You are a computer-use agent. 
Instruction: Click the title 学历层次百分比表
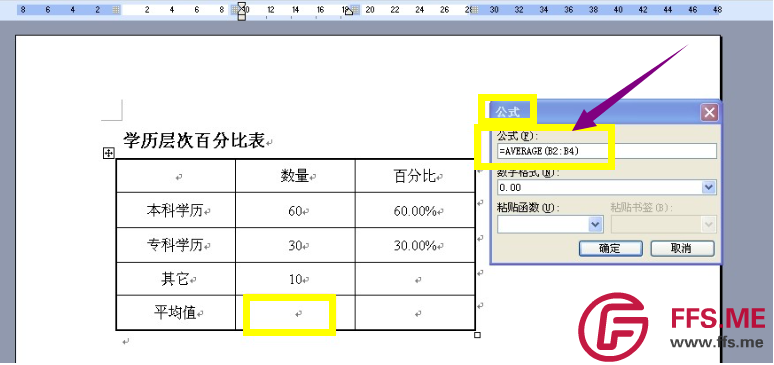194,140
